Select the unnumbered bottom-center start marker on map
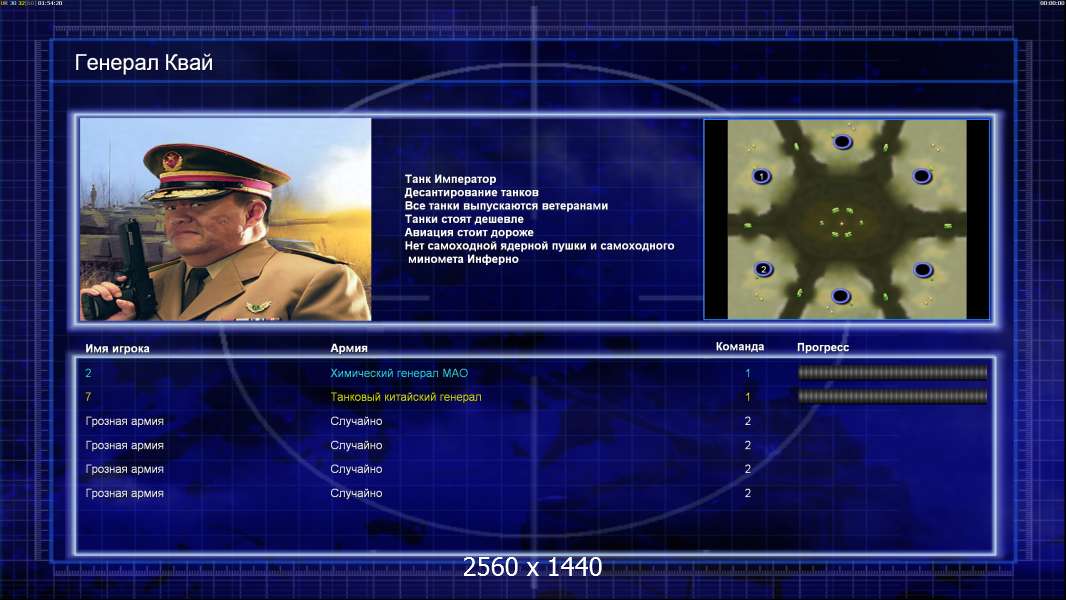 841,296
